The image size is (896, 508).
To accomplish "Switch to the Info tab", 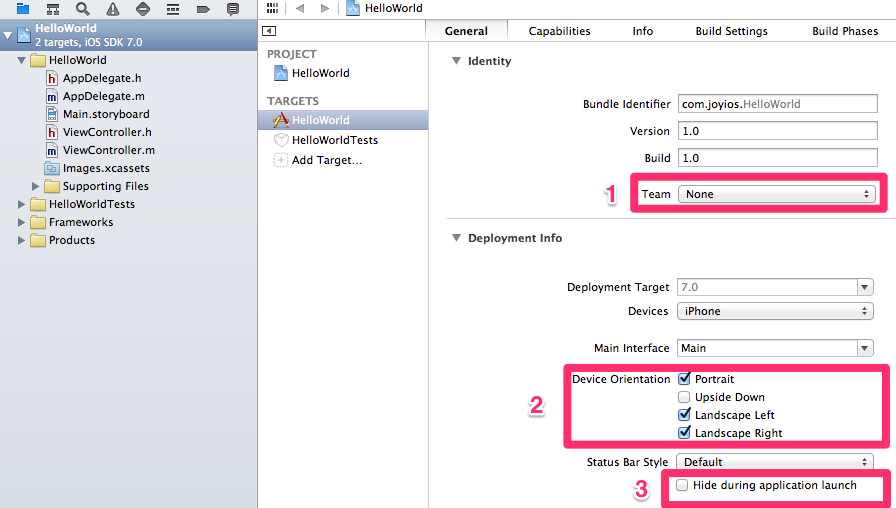I will pos(642,31).
